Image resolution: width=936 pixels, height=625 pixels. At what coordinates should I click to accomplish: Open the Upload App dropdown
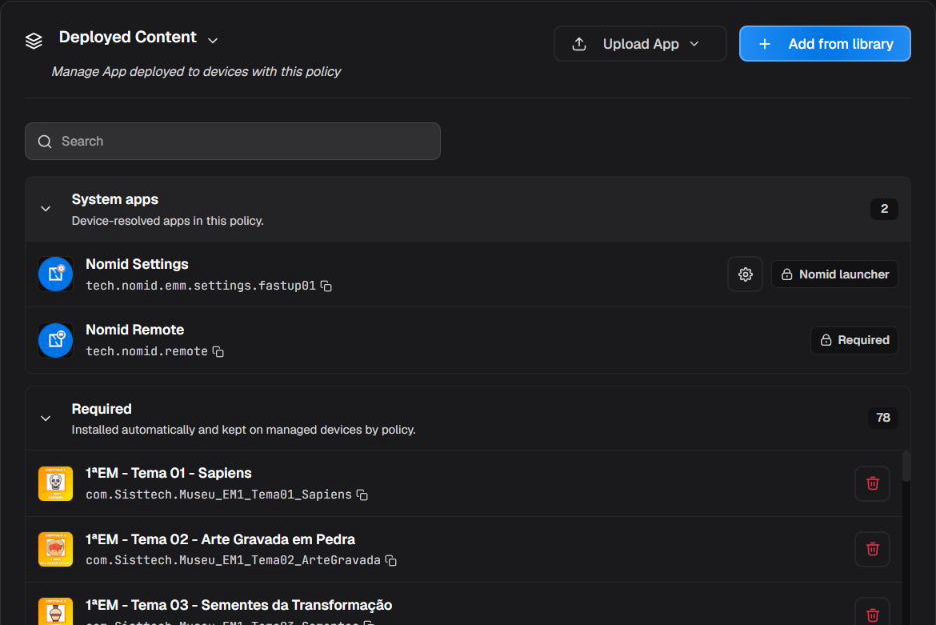pos(640,44)
